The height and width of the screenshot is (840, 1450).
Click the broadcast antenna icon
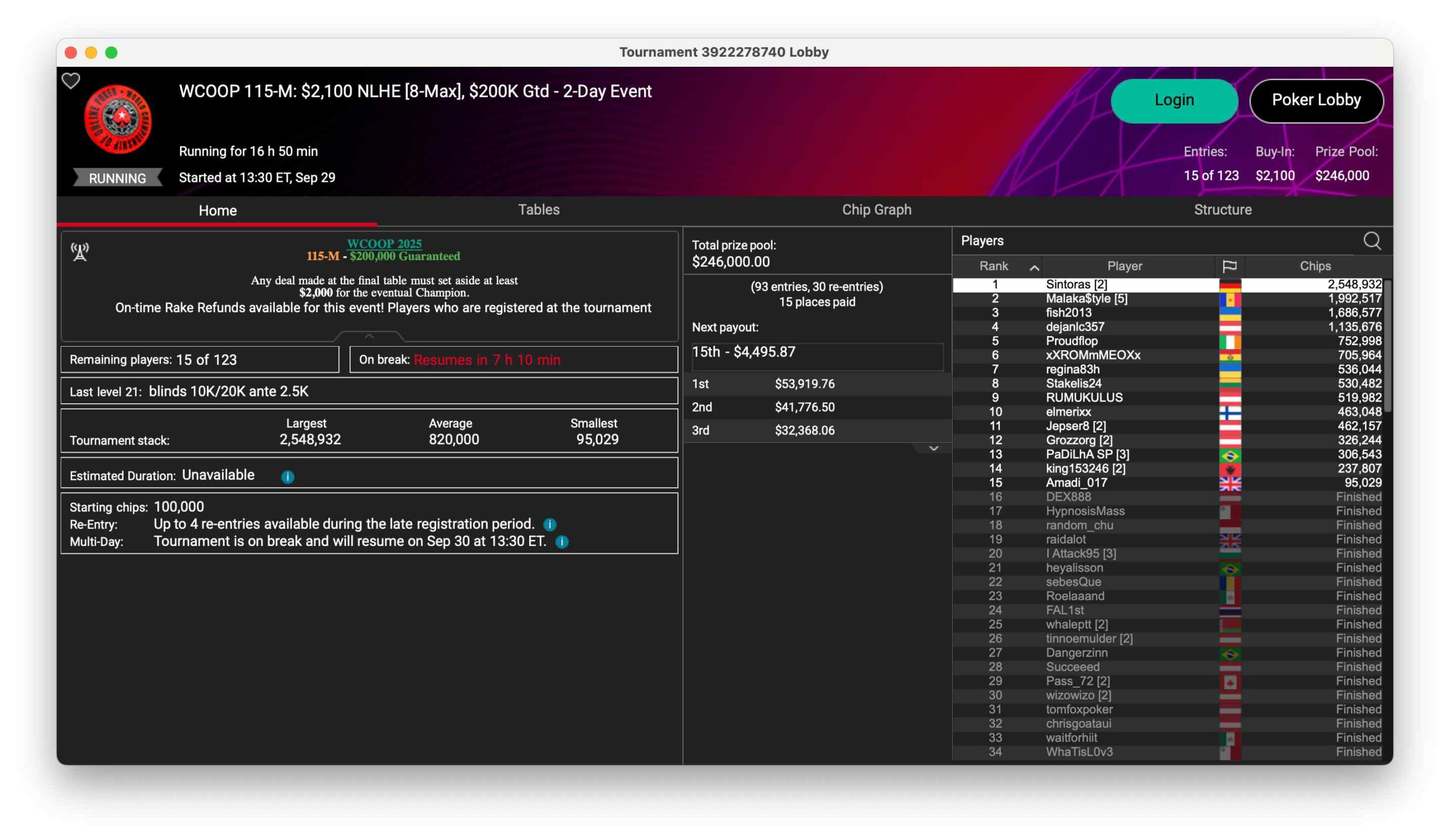pos(80,251)
